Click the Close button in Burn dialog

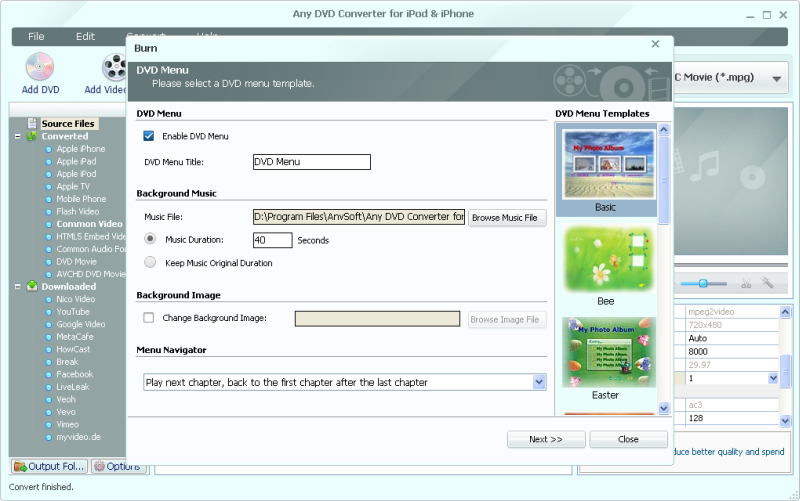(628, 439)
